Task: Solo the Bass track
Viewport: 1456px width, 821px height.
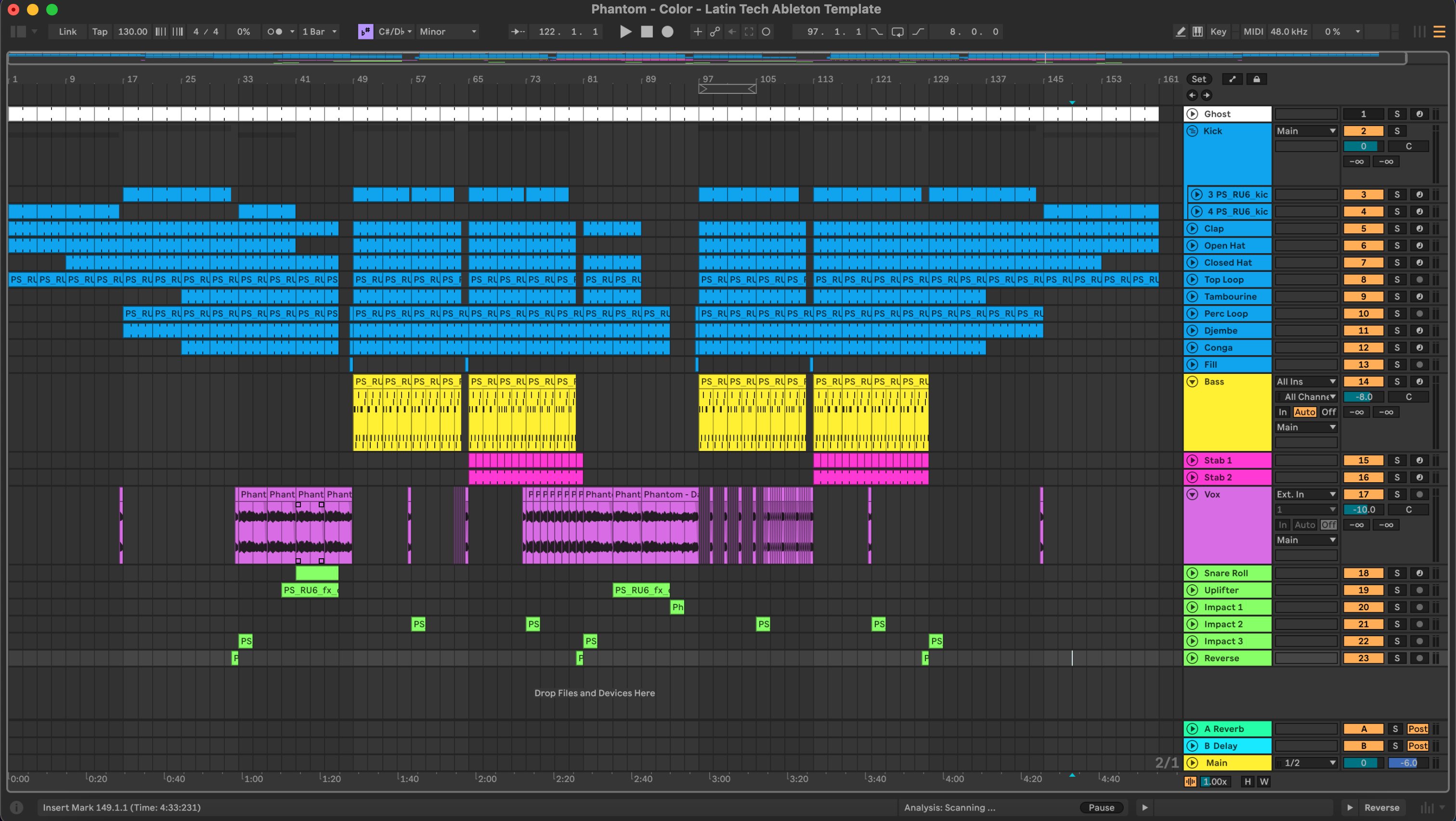Action: point(1397,382)
